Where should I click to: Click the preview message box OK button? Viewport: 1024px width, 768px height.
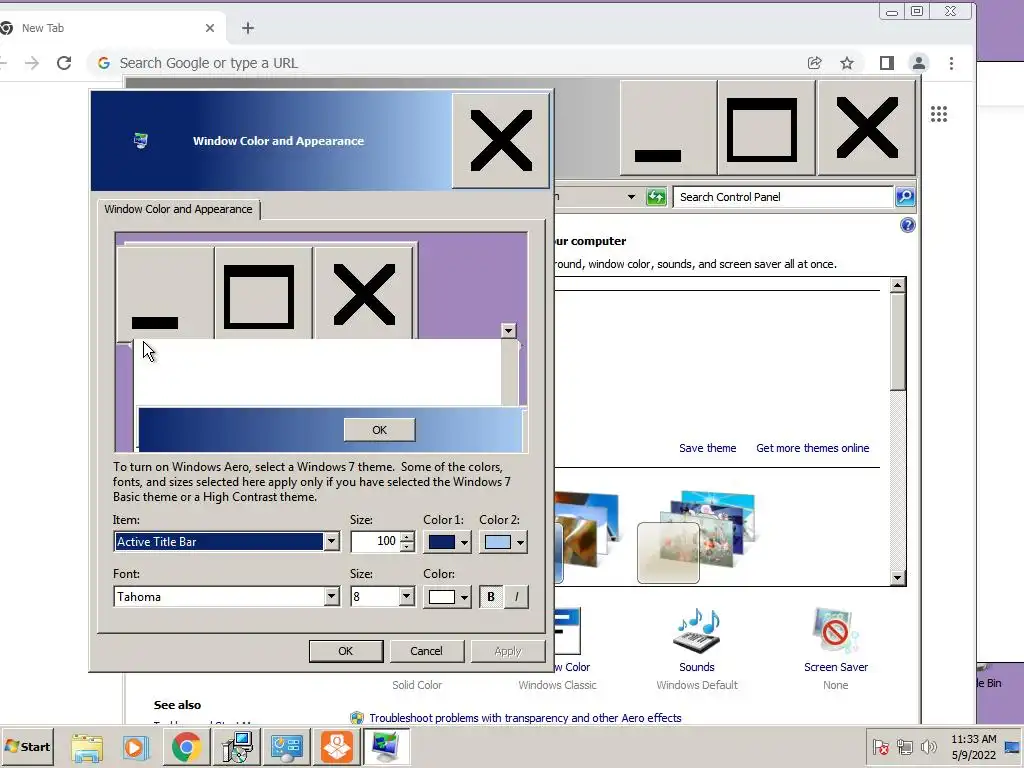pos(379,430)
